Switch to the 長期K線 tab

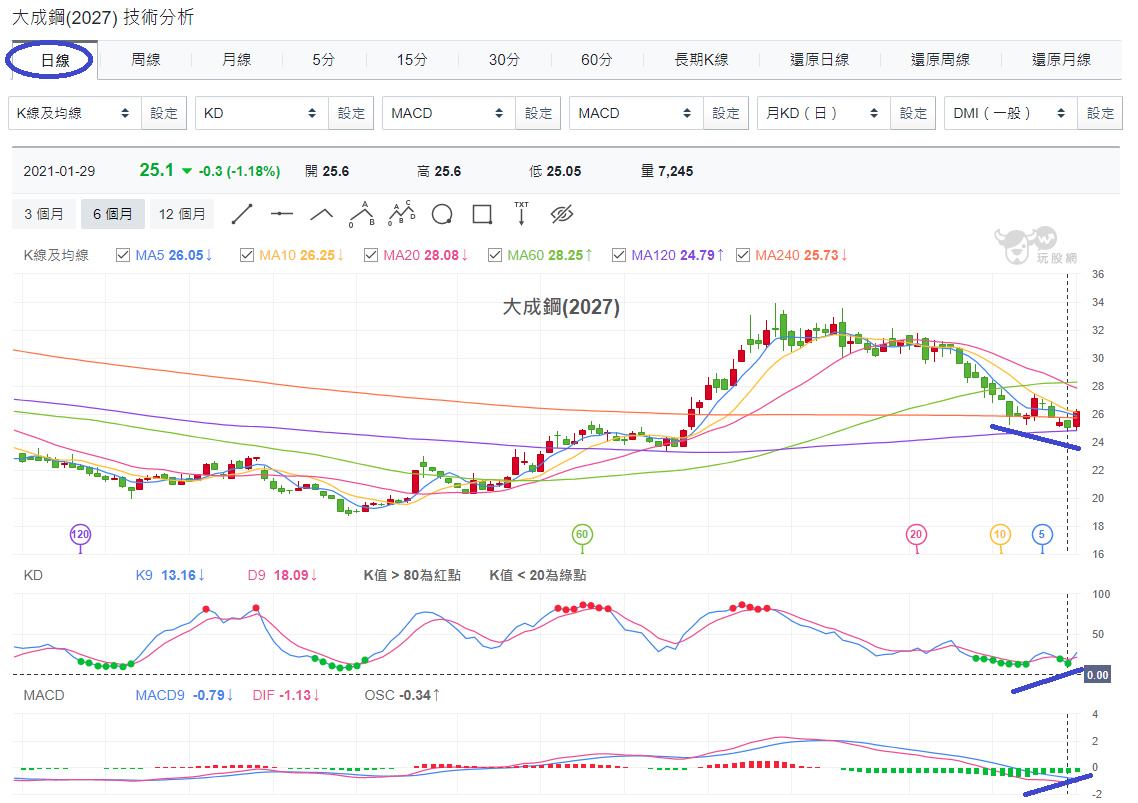click(x=701, y=60)
